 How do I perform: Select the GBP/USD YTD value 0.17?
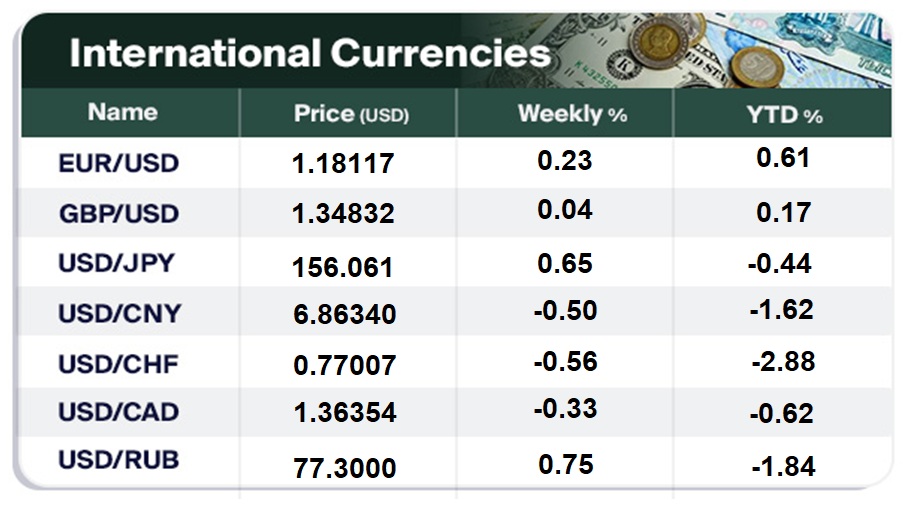pos(784,212)
